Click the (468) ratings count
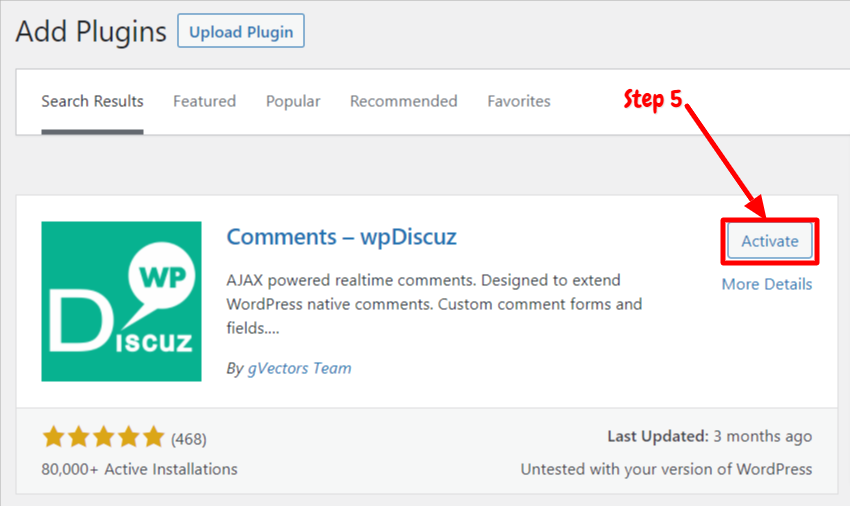The height and width of the screenshot is (506, 850). pyautogui.click(x=189, y=439)
